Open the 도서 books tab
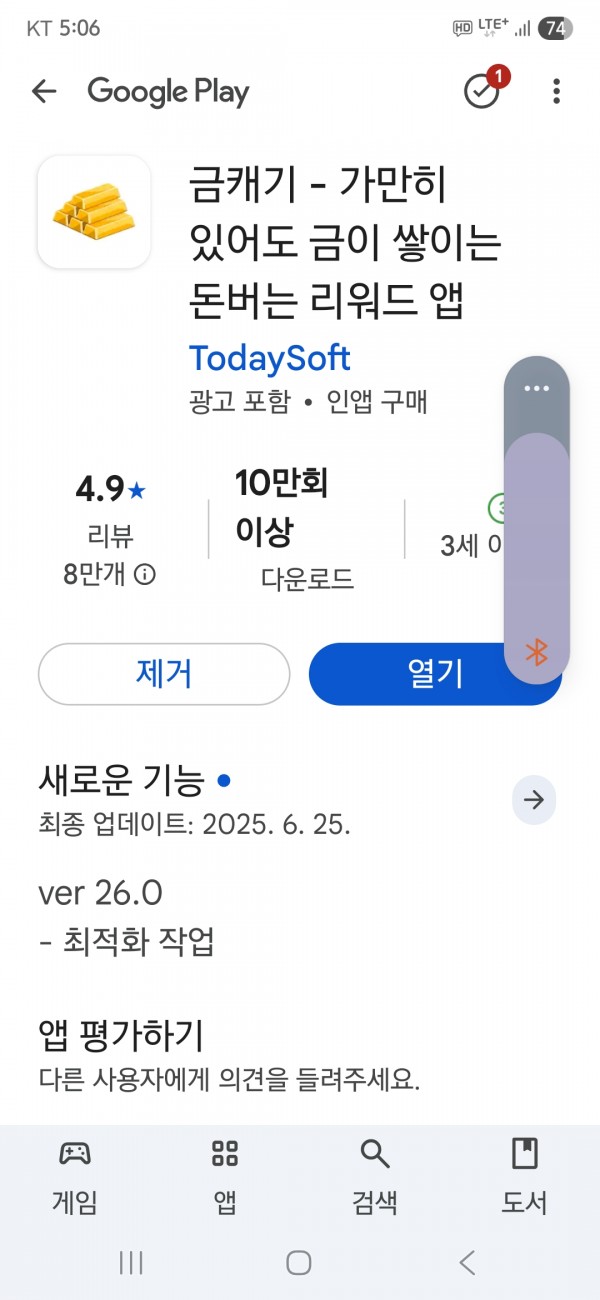600x1300 pixels. (x=525, y=1176)
